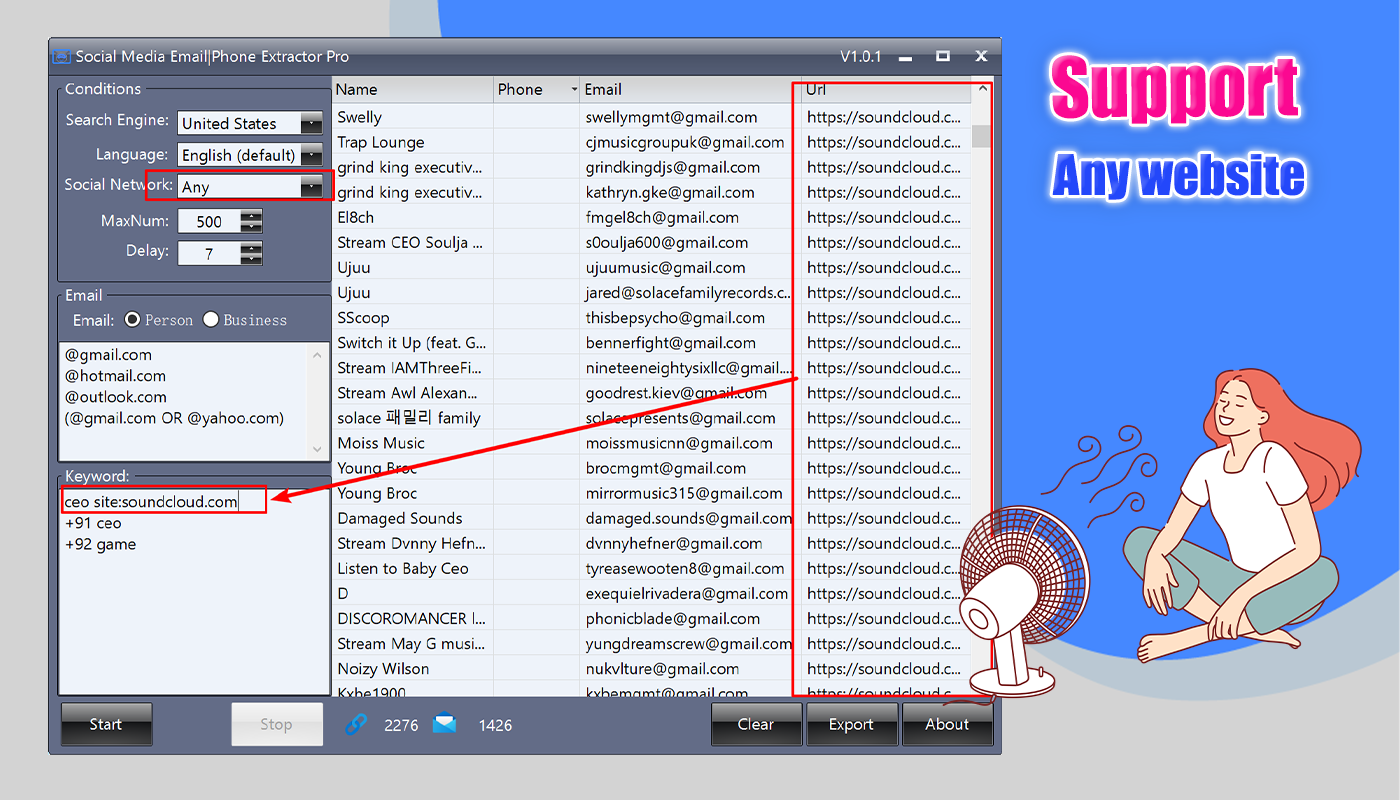Select the 'Swelly' name cell
Screen dimensions: 1400x800
coord(360,117)
